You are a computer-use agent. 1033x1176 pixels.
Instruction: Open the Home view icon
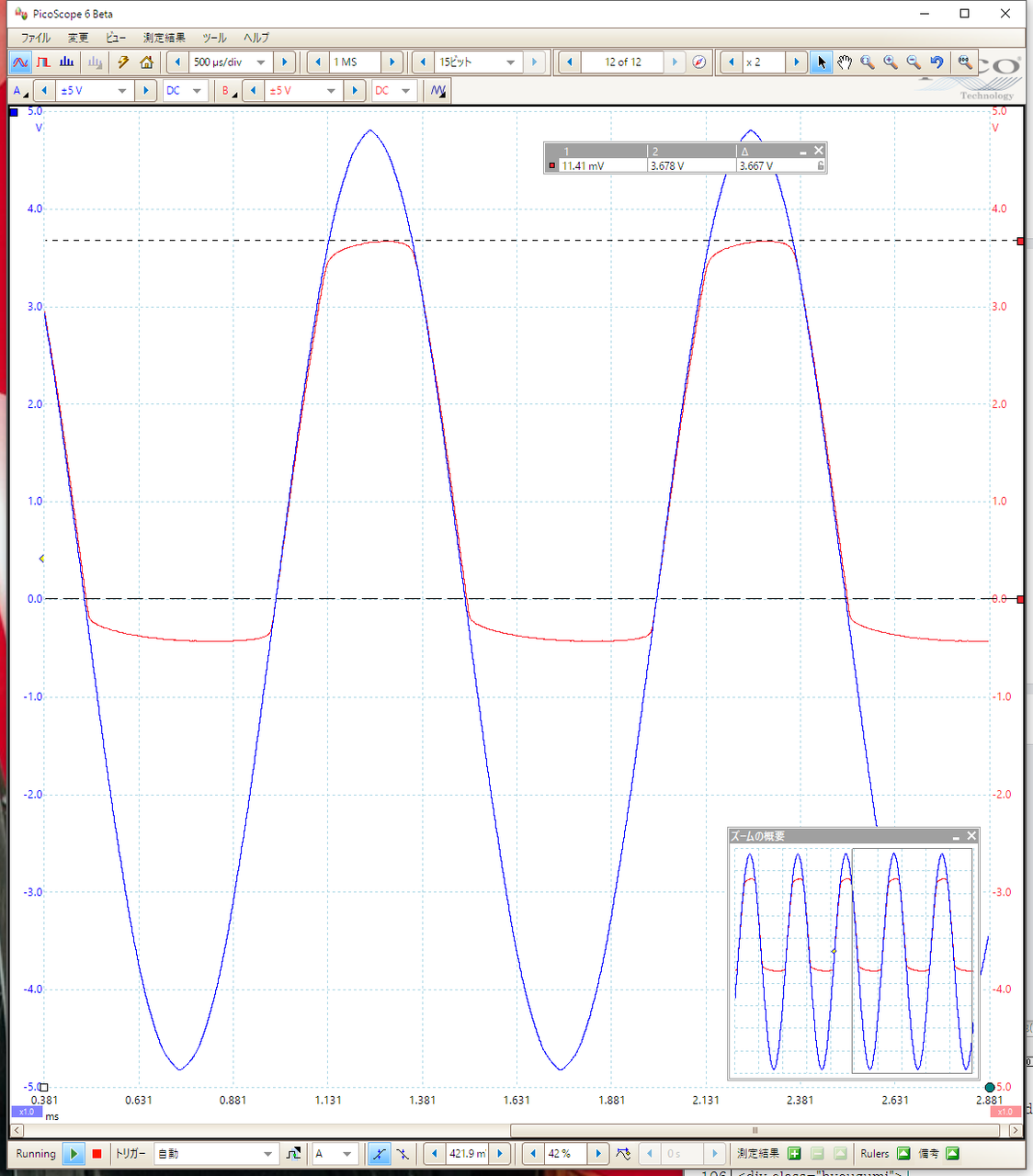click(147, 62)
